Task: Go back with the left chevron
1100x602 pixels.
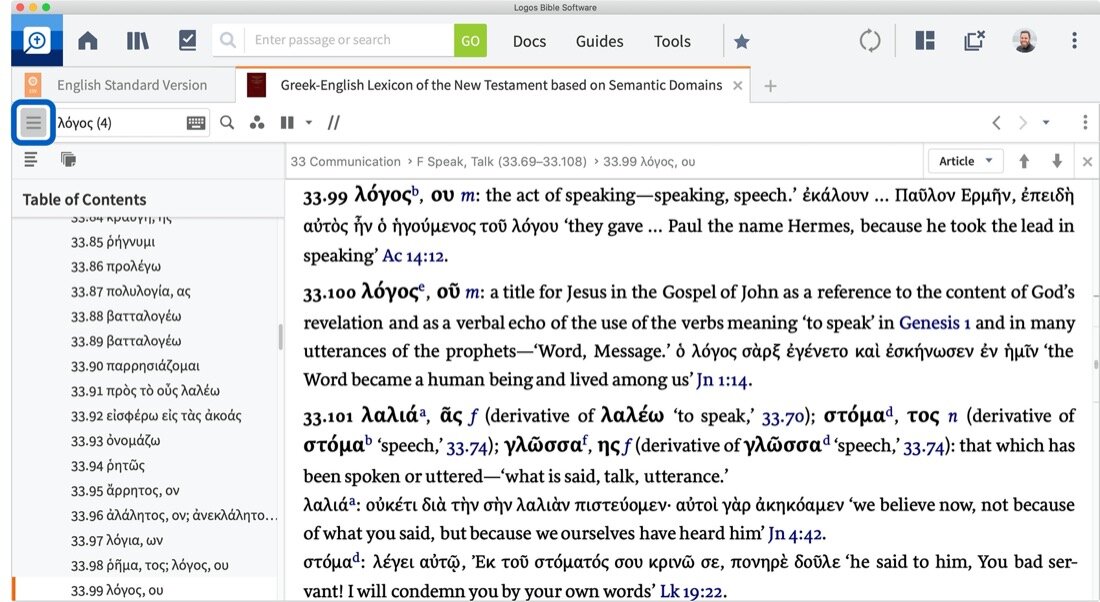Action: tap(996, 123)
